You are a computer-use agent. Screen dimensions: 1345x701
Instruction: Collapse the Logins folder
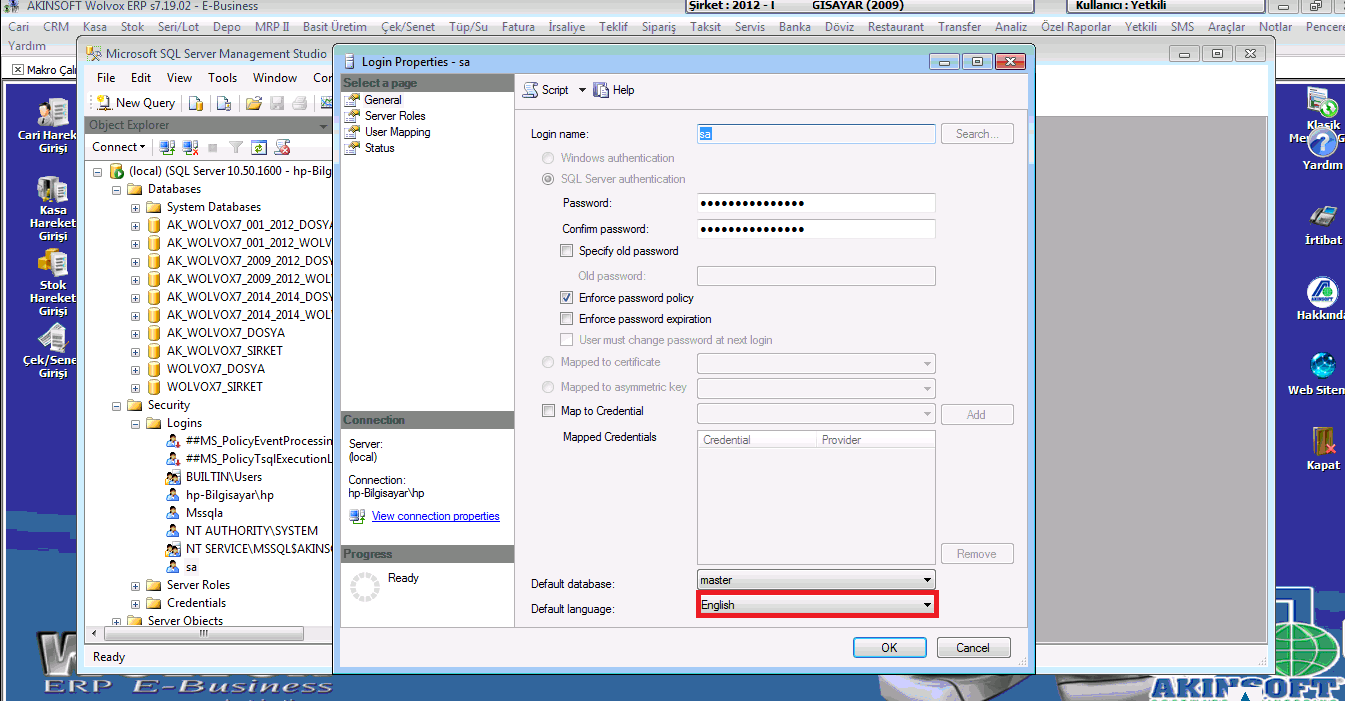click(x=135, y=423)
